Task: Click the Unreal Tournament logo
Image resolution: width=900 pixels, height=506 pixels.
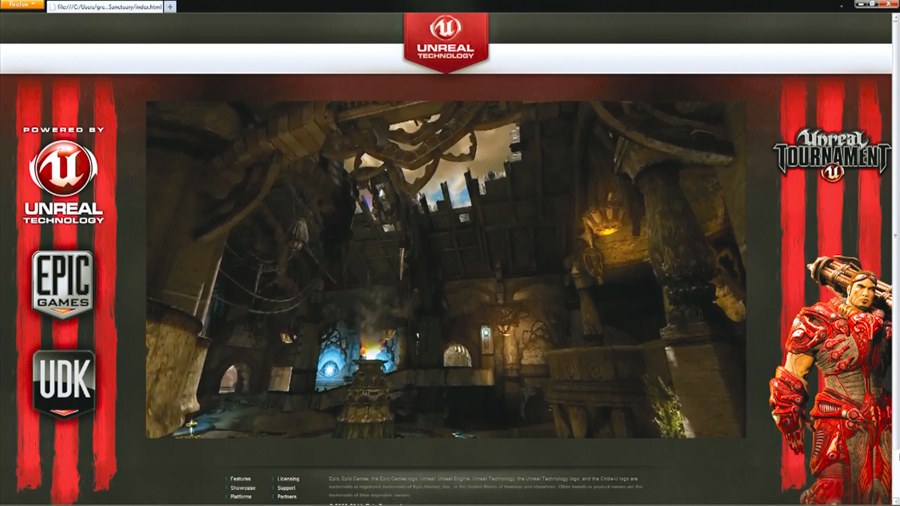Action: point(832,155)
